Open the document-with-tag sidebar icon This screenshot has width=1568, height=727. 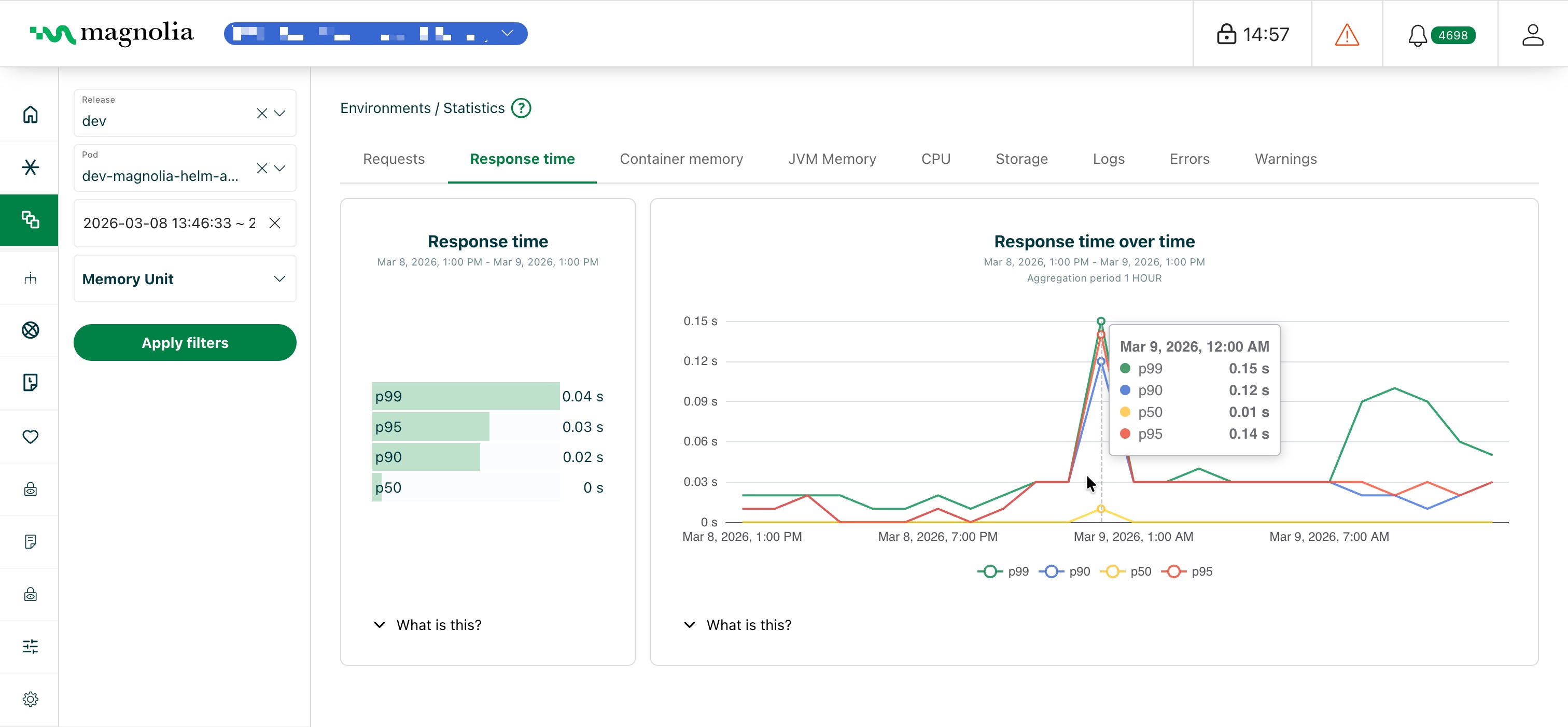[31, 382]
